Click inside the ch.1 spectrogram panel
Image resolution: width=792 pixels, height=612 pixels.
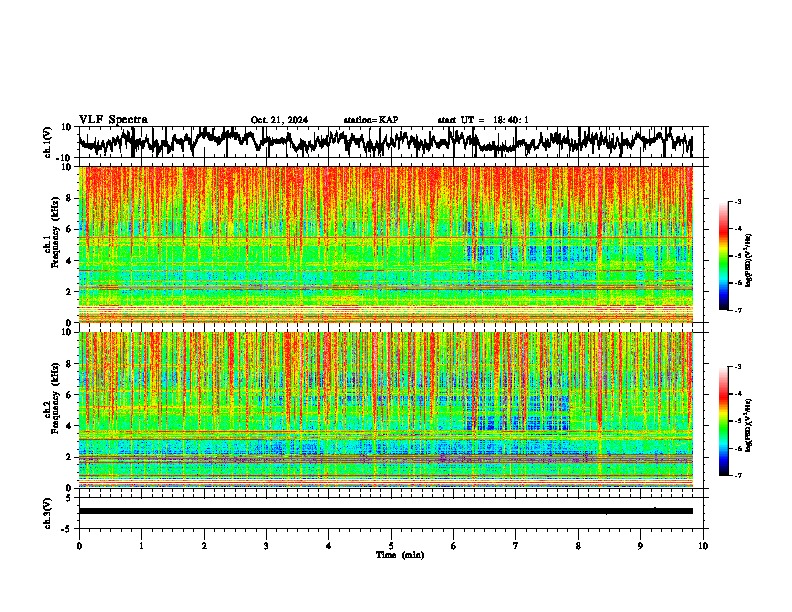(x=386, y=244)
